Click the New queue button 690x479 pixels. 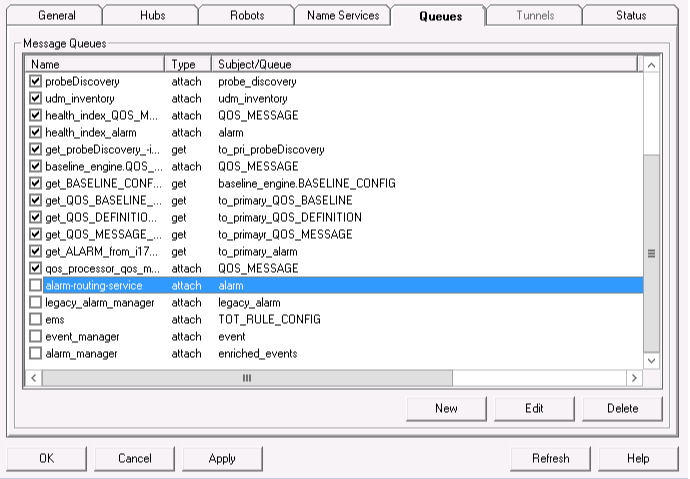coord(446,408)
